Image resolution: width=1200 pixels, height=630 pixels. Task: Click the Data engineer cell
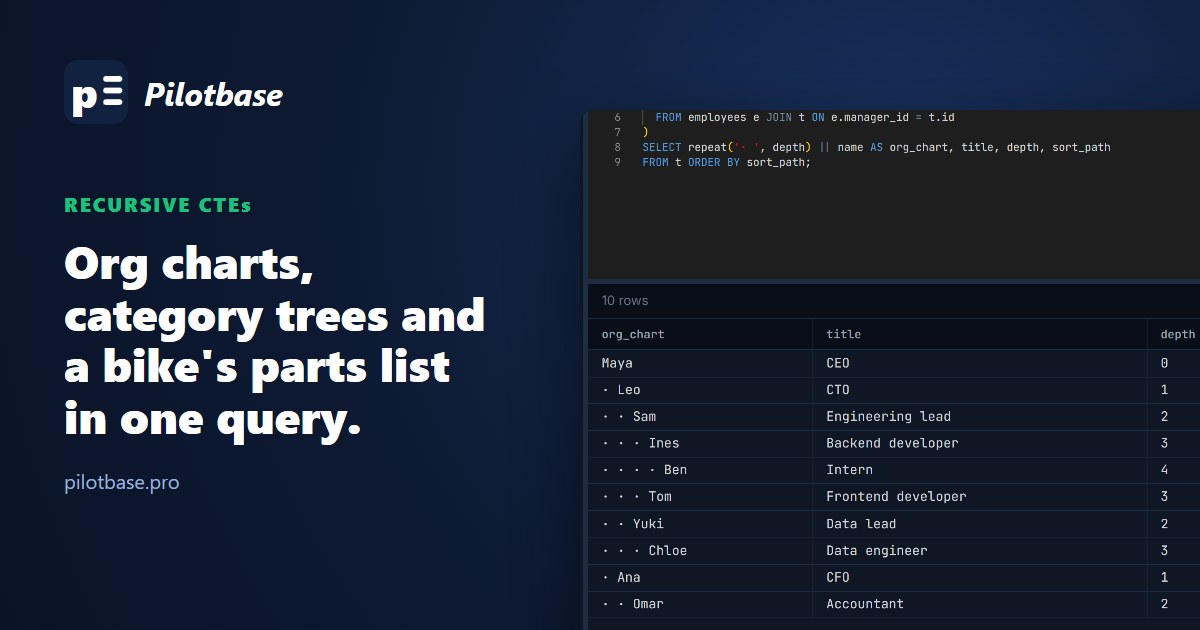pyautogui.click(x=980, y=551)
